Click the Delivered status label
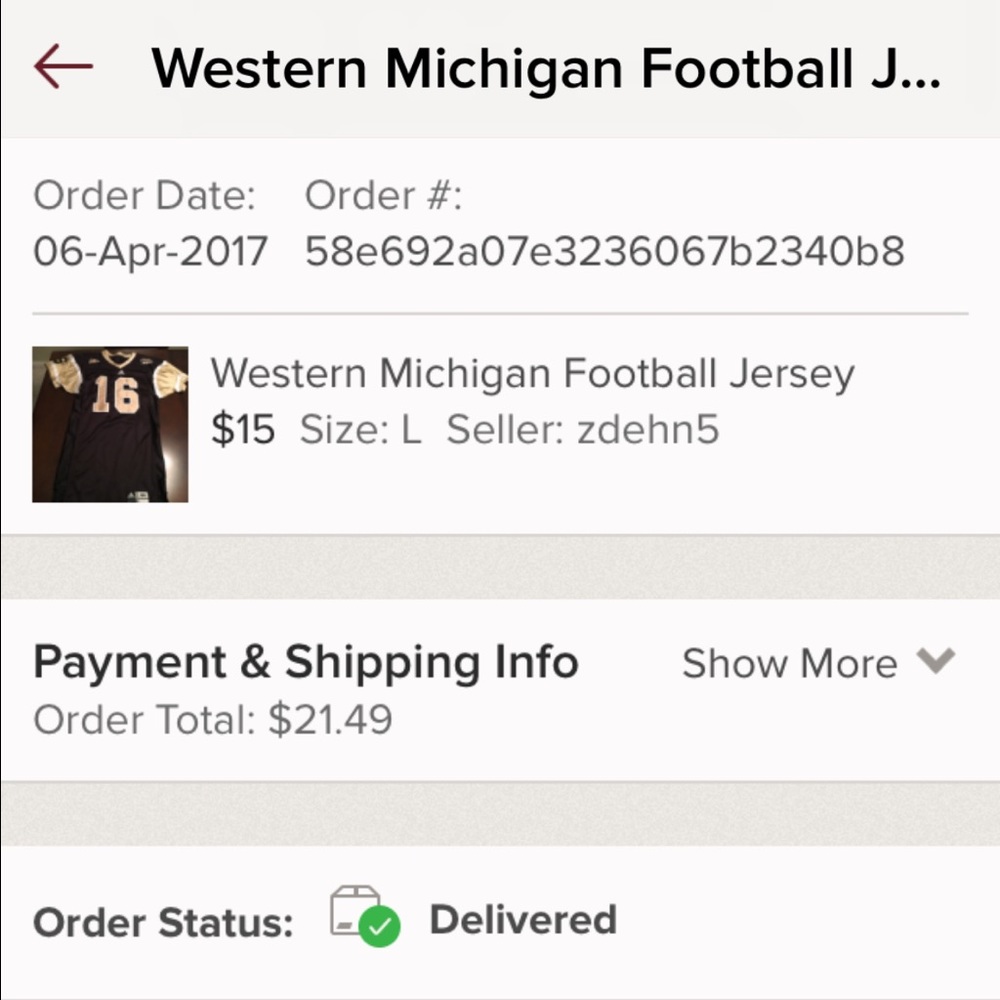The image size is (1000, 1000). (x=523, y=918)
